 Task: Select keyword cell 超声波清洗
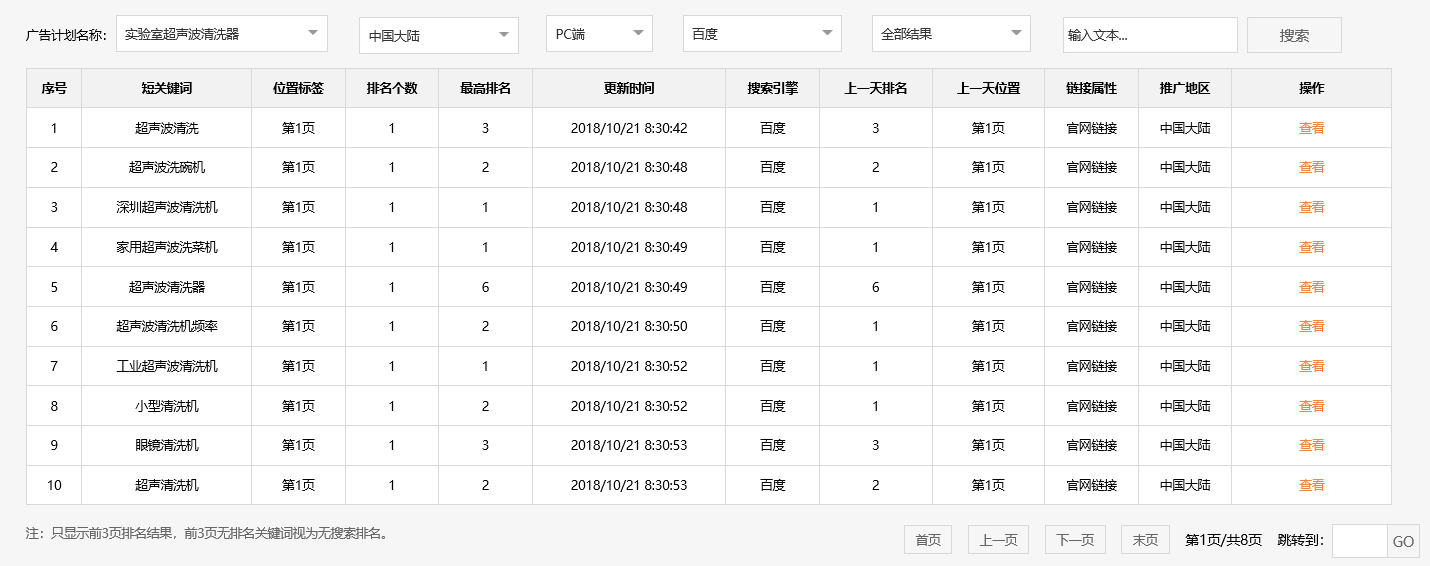point(166,128)
